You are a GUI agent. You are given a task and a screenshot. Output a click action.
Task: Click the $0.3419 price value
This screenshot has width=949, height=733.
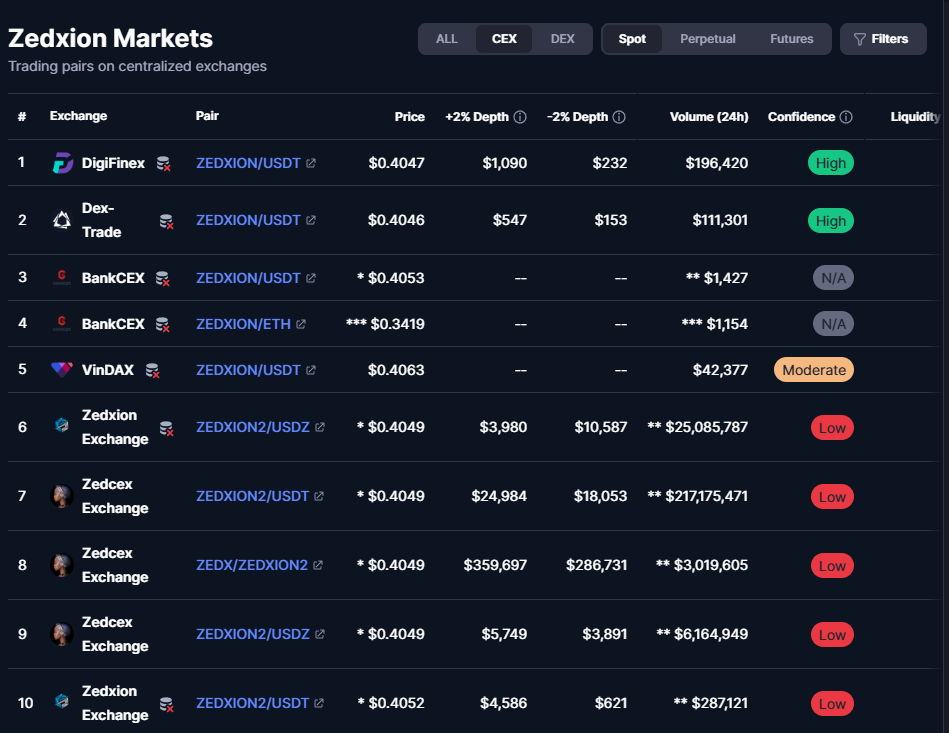click(397, 324)
